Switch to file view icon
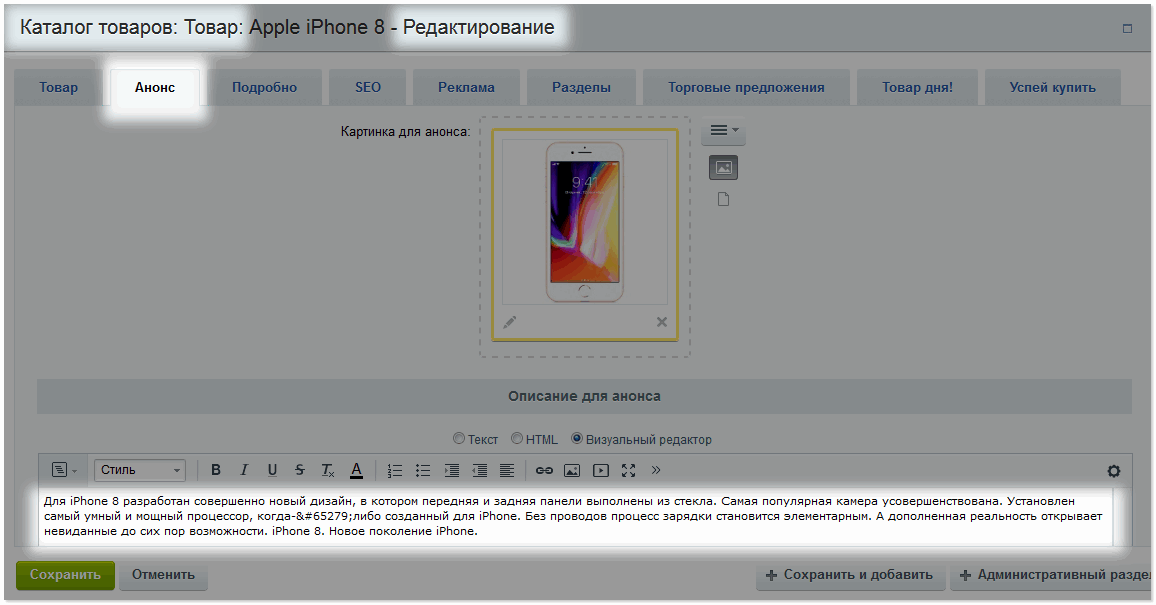1156x605 pixels. coord(723,200)
